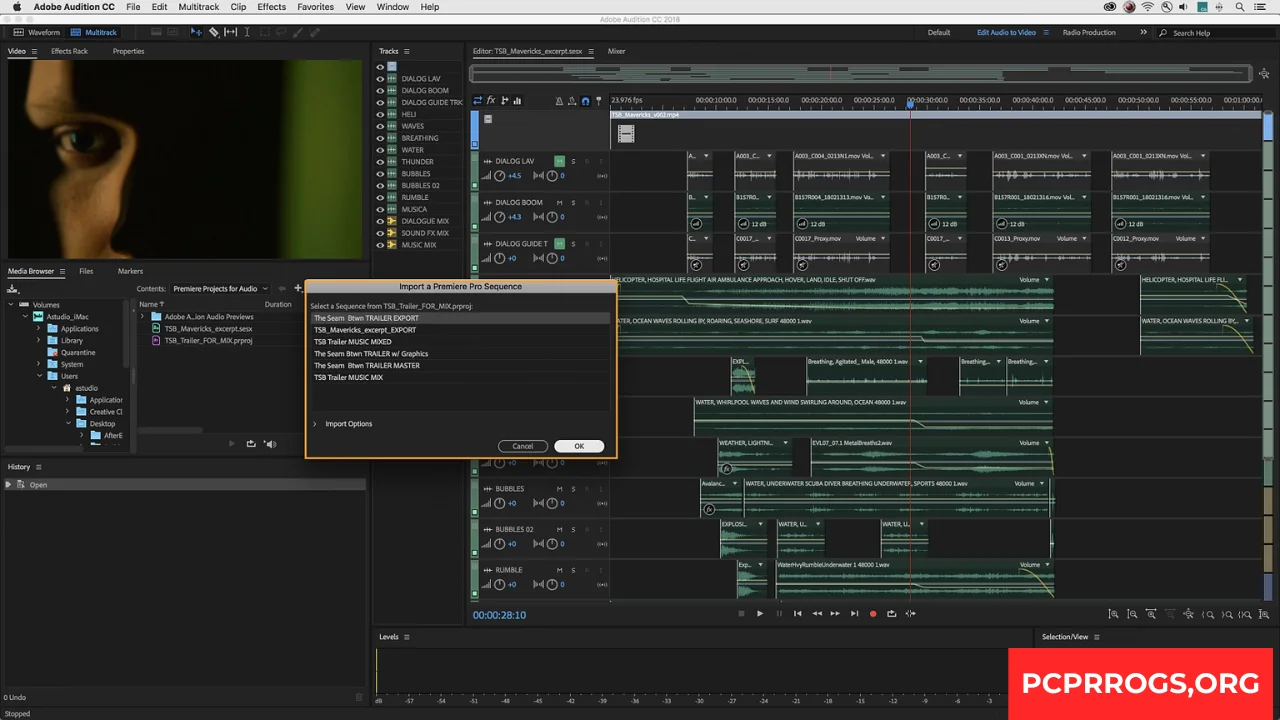This screenshot has width=1280, height=720.
Task: Expand Adobe Audition Audio Previews folder
Action: tap(142, 317)
